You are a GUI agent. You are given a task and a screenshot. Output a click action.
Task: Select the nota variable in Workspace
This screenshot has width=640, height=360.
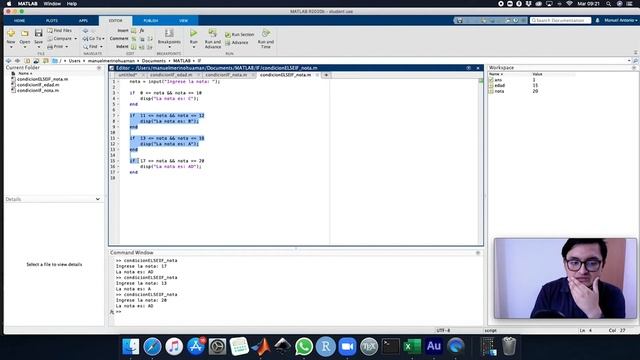[x=499, y=91]
